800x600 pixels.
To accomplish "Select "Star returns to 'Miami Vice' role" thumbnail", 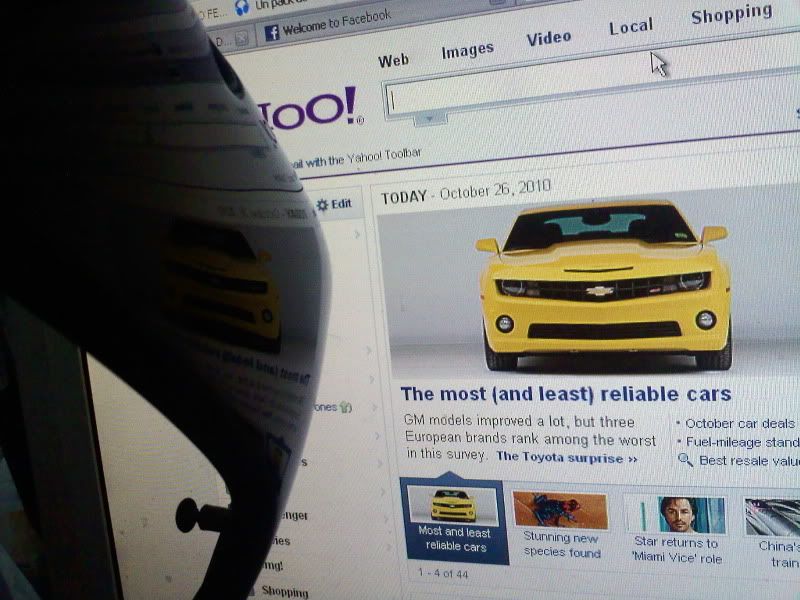I will (677, 529).
